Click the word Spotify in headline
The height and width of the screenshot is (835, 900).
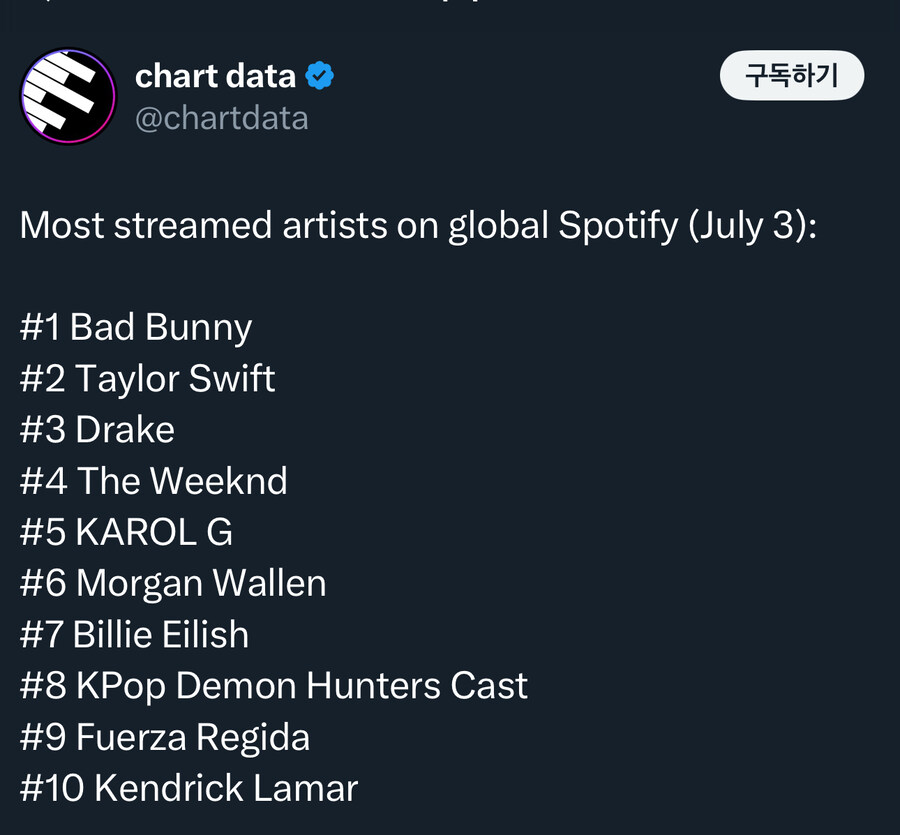618,225
